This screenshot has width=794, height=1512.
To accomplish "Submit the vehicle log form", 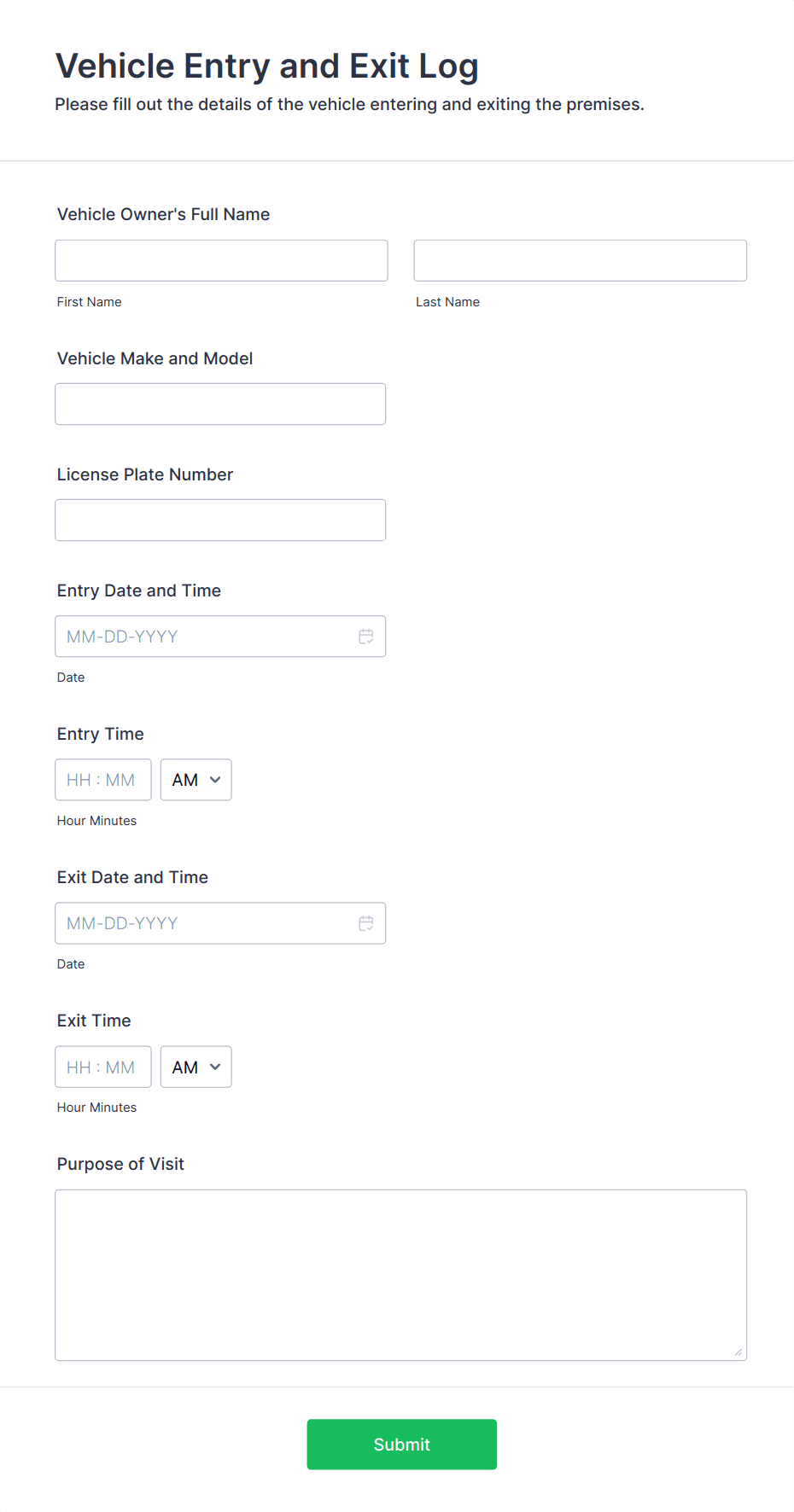I will pyautogui.click(x=401, y=1444).
